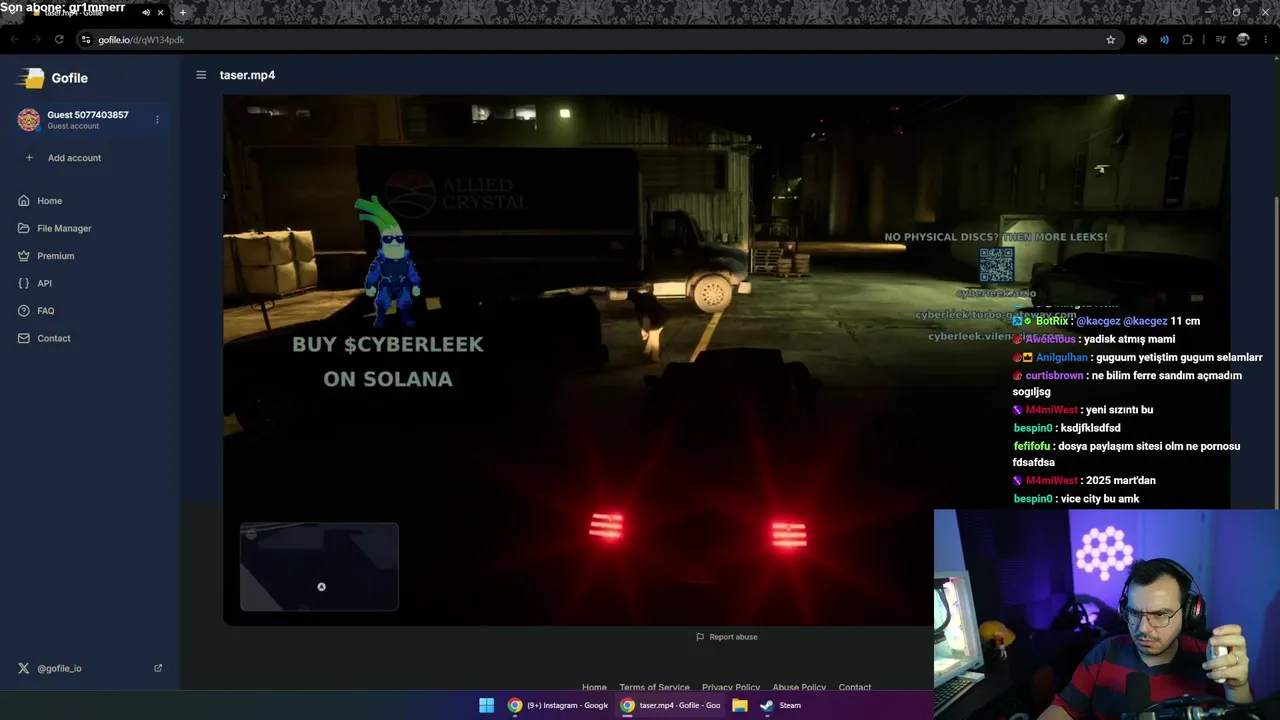Click the Premium crown icon
The width and height of the screenshot is (1280, 720).
pyautogui.click(x=24, y=256)
